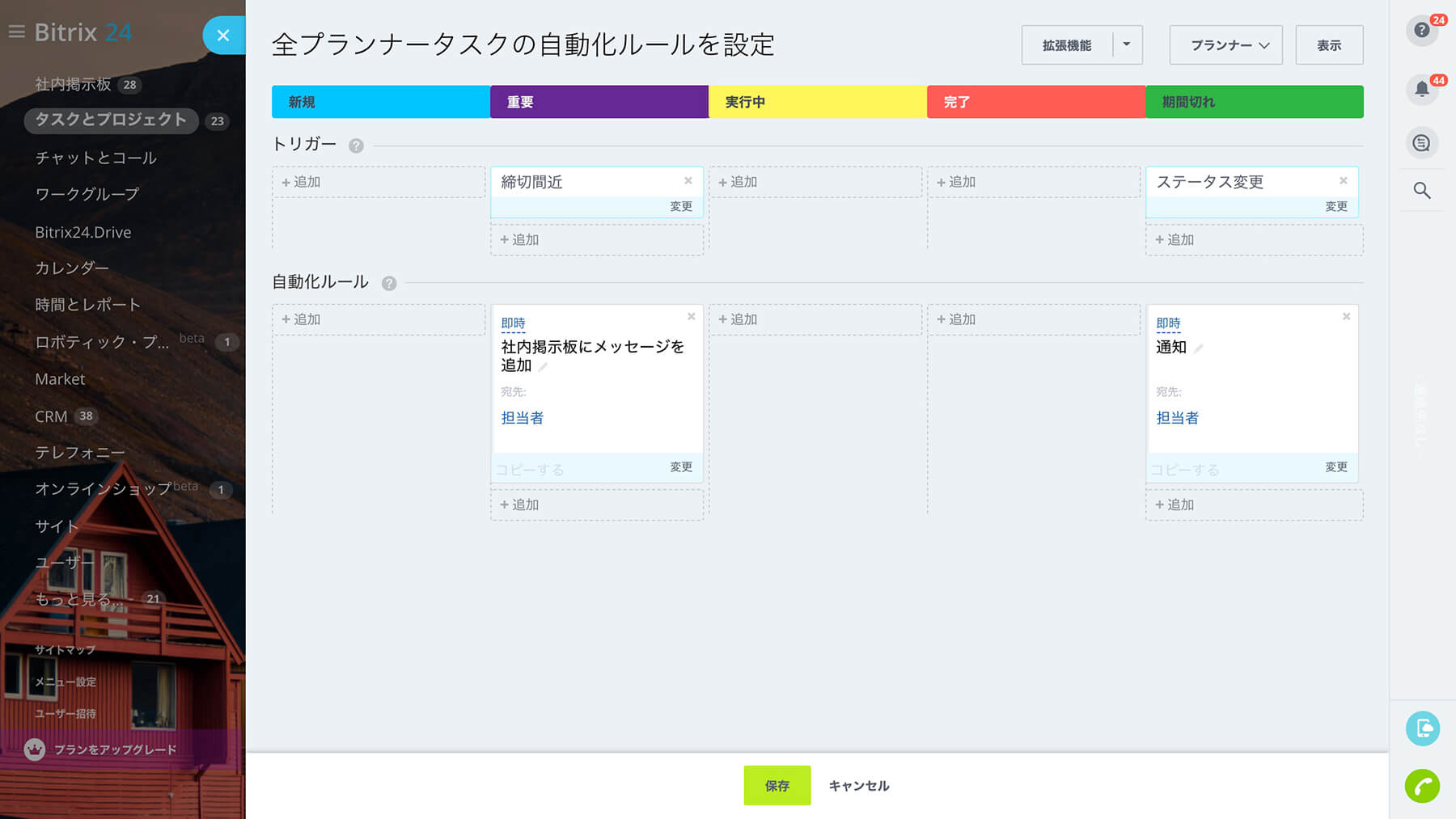Viewport: 1456px width, 819px height.
Task: Click the キャンセル link
Action: coord(858,785)
